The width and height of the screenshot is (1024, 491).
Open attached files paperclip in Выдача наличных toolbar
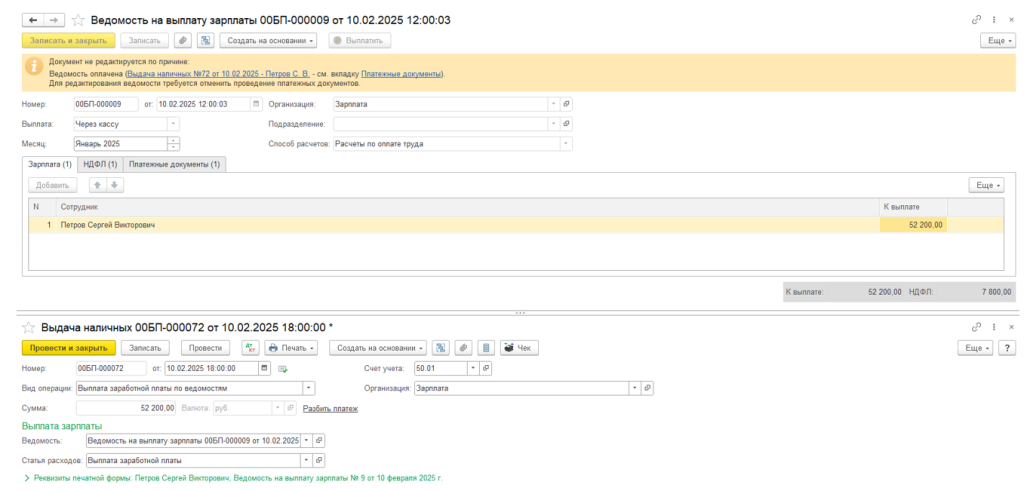pyautogui.click(x=463, y=348)
